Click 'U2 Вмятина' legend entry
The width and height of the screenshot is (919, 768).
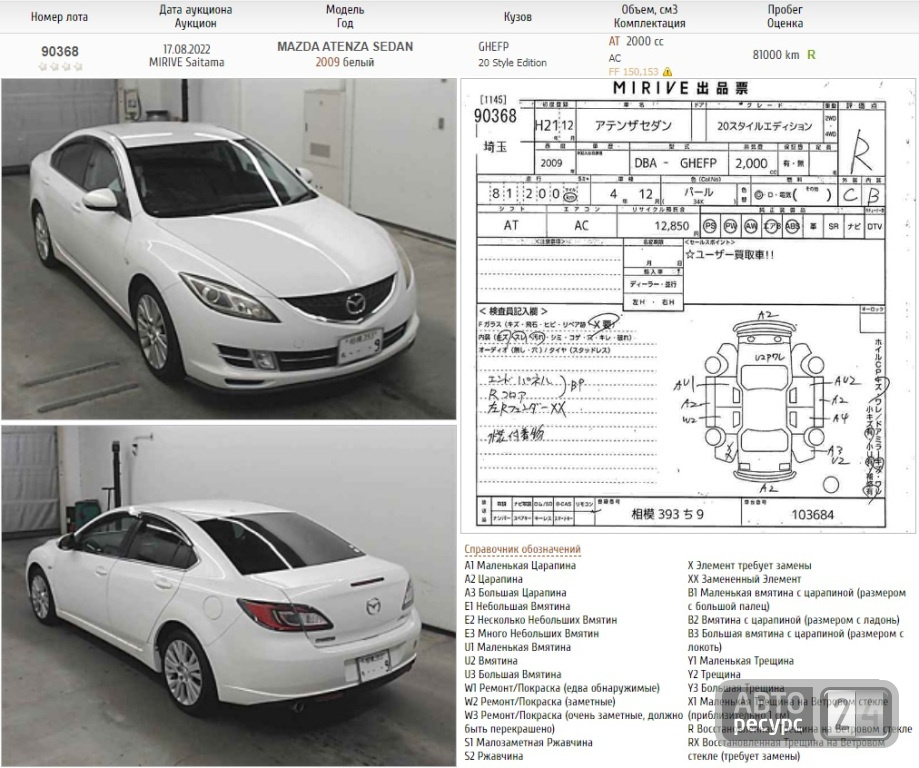pos(491,661)
